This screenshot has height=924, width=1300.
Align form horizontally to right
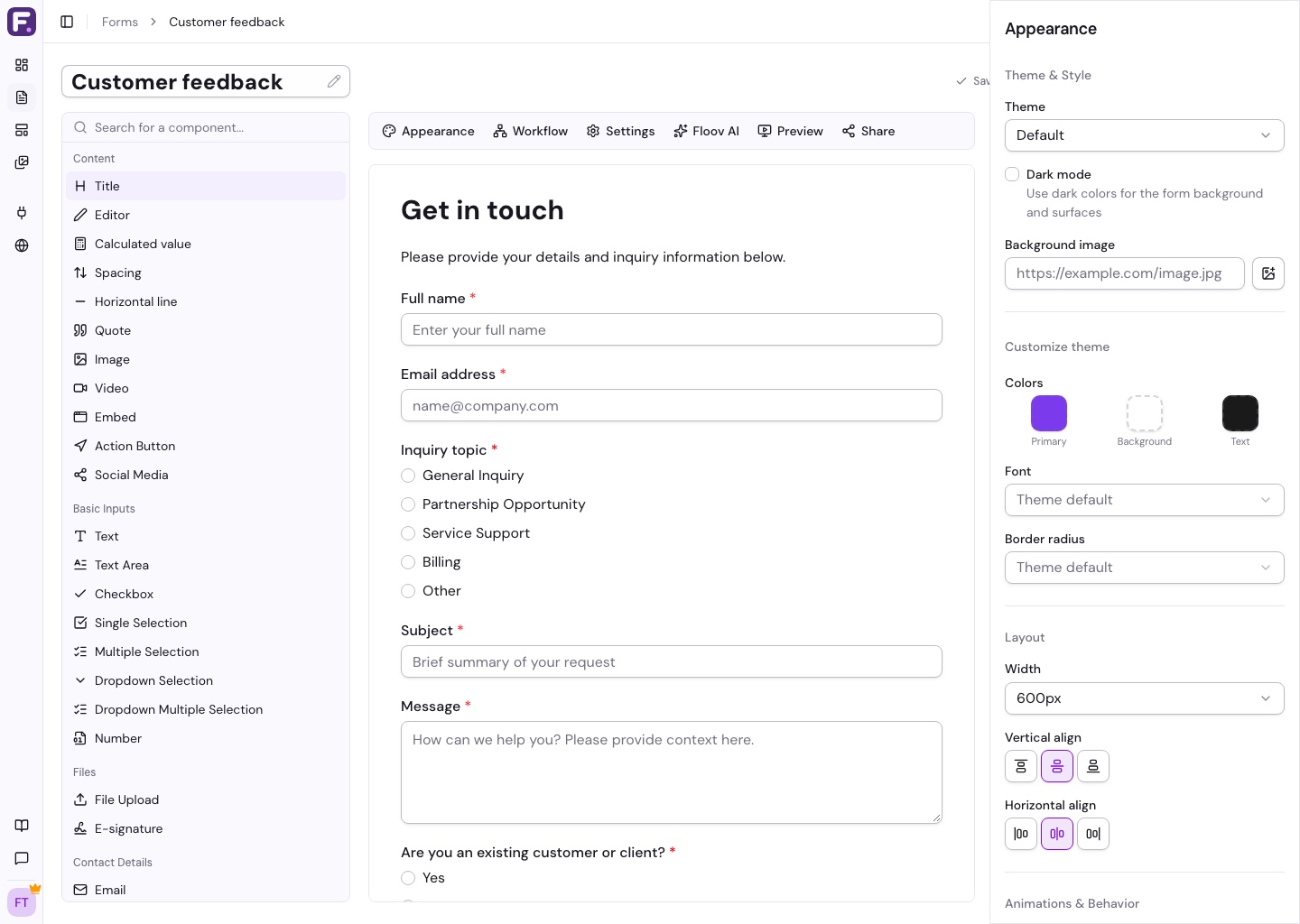pos(1093,834)
